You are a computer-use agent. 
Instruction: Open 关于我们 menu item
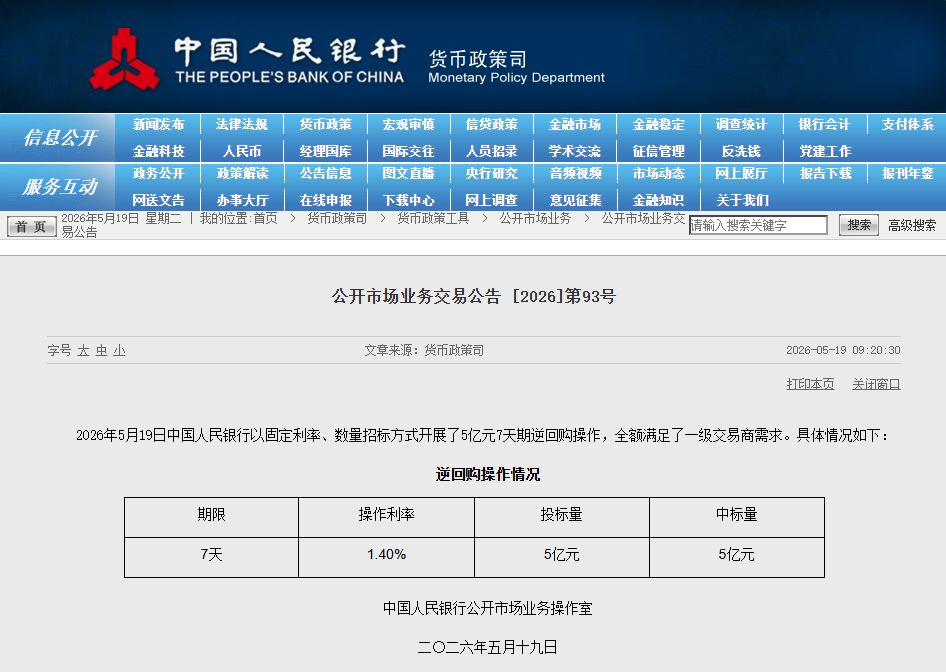pyautogui.click(x=741, y=200)
